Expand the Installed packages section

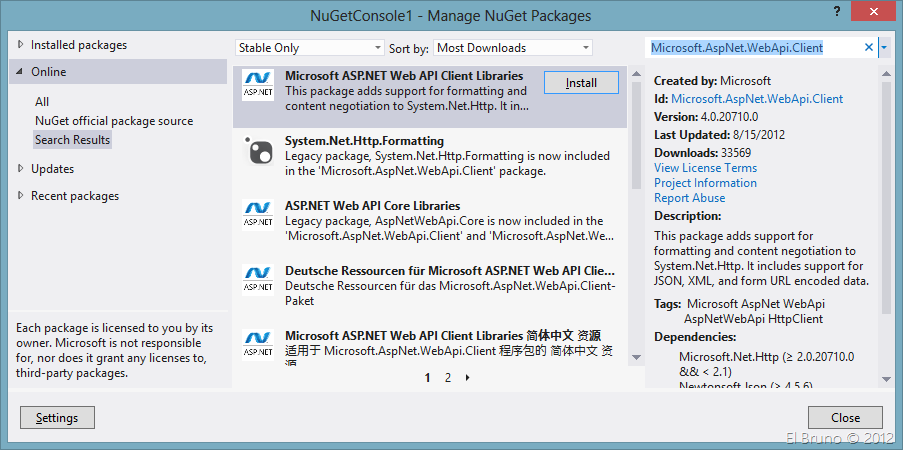[22, 45]
